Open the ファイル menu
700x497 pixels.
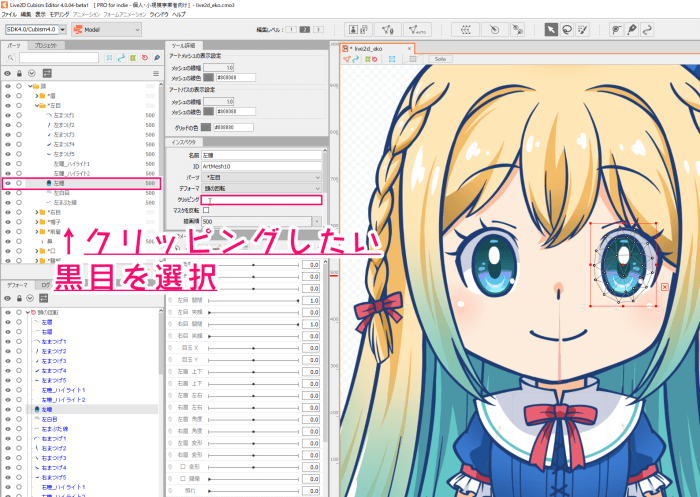click(x=8, y=14)
